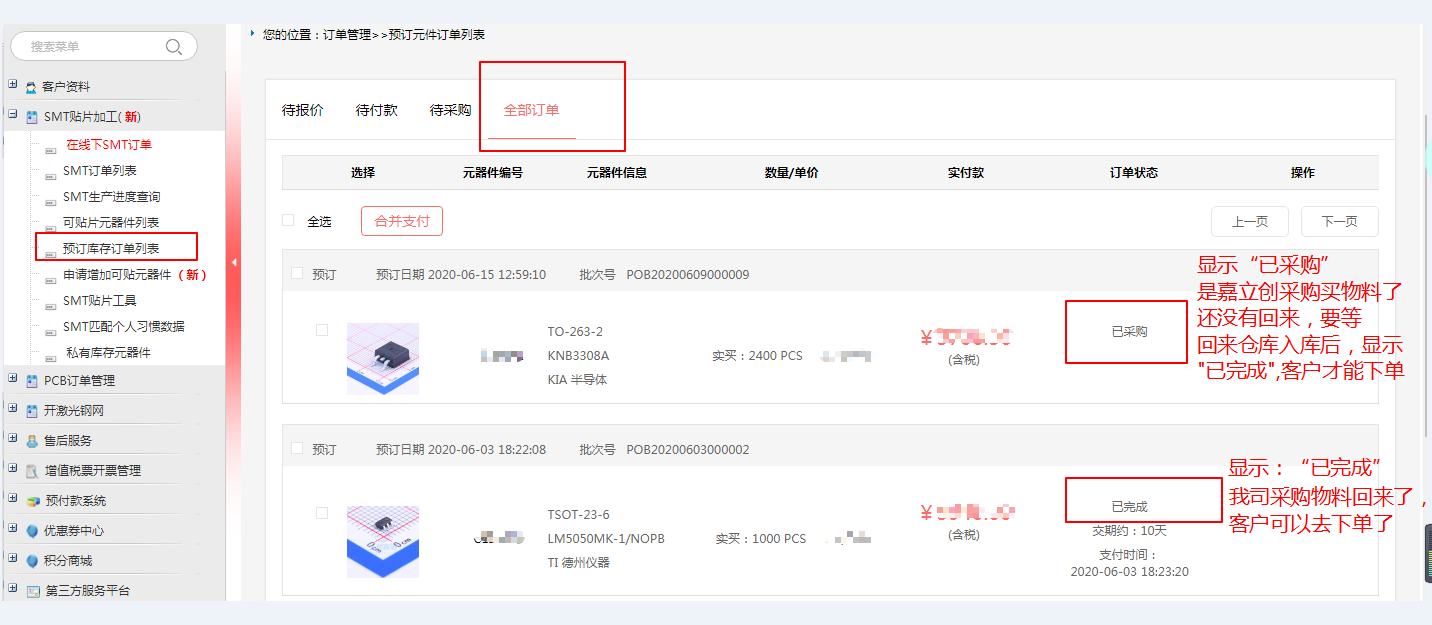This screenshot has height=625, width=1432.
Task: Expand the 增值税票开票管理 tree node
Action: (x=13, y=470)
